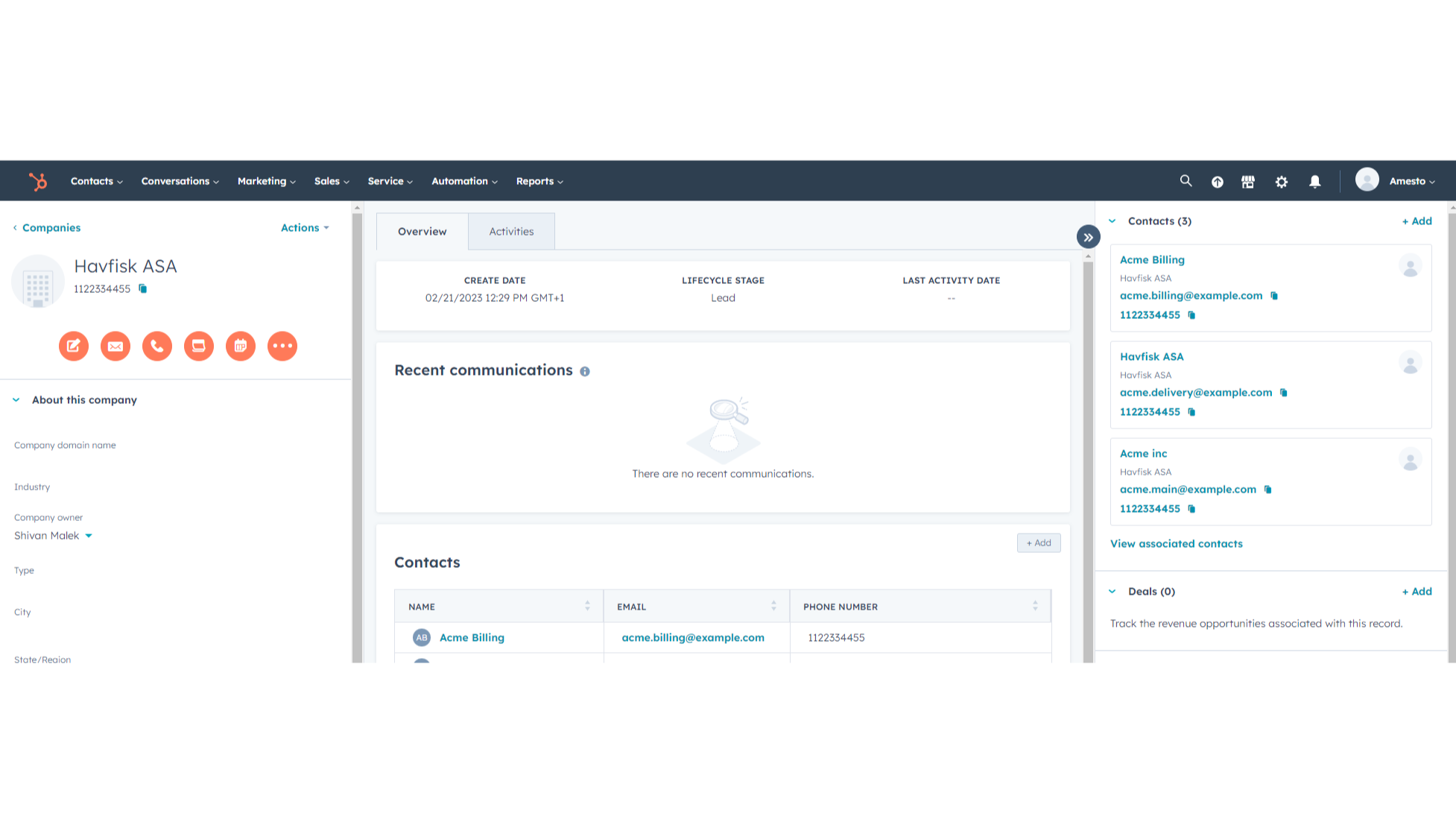1456x819 pixels.
Task: Open the Reports navigation menu
Action: coord(540,181)
